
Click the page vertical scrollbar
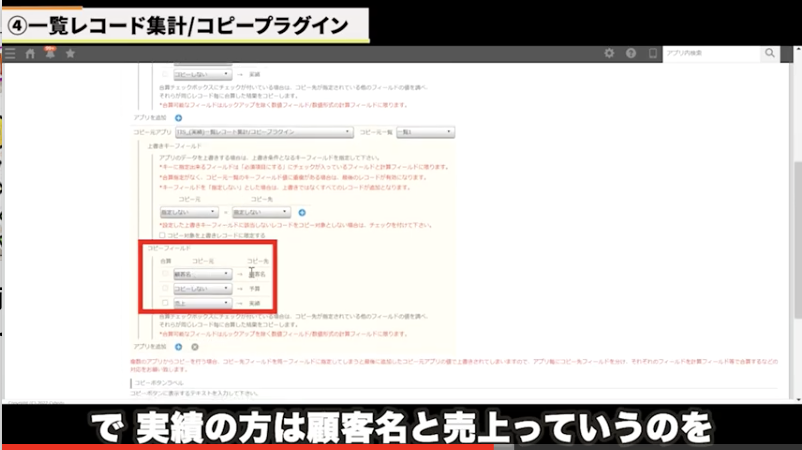click(796, 200)
